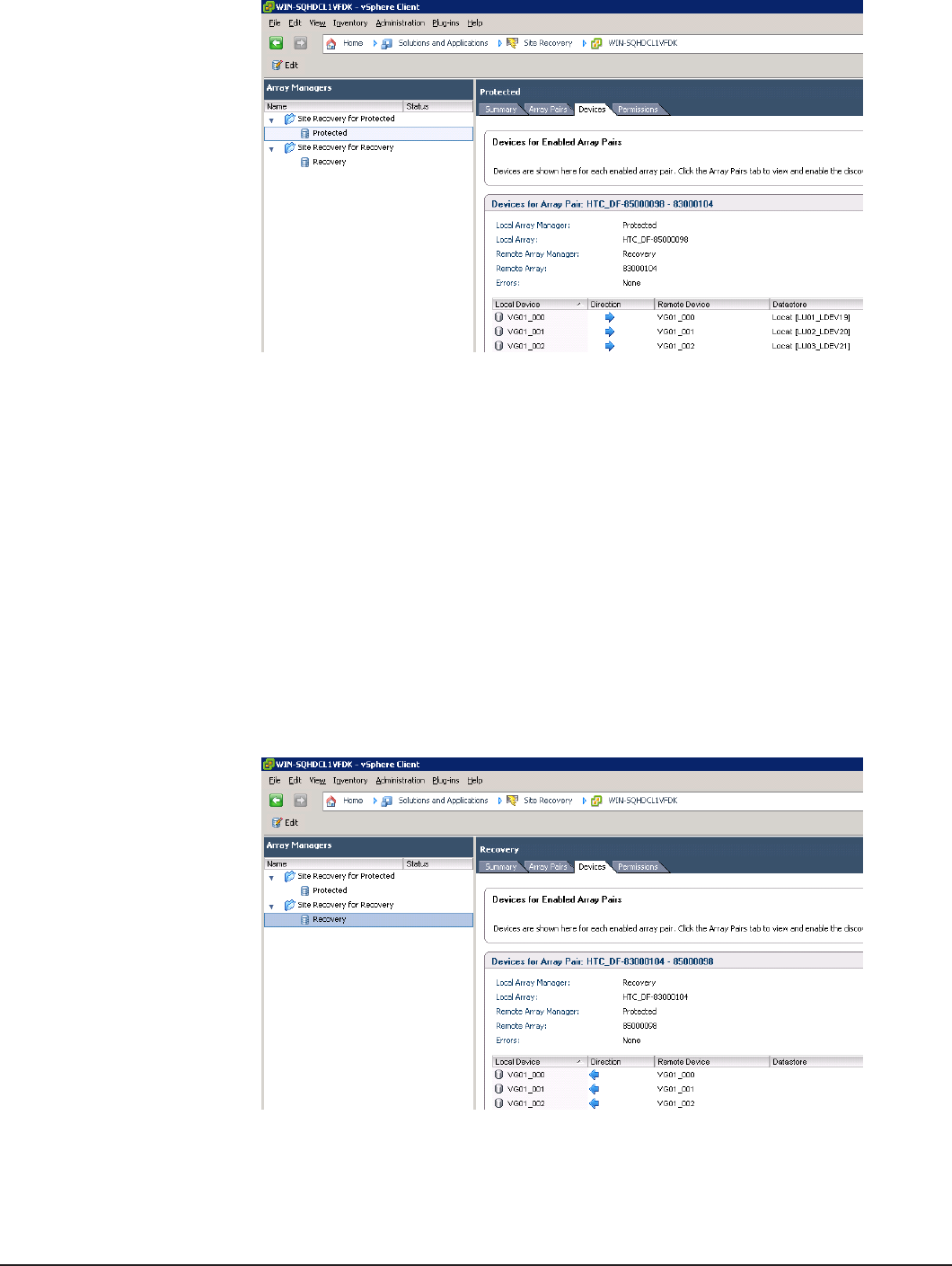This screenshot has width=952, height=1266.
Task: Open the View menu in the Recovery view window
Action: pyautogui.click(x=317, y=781)
